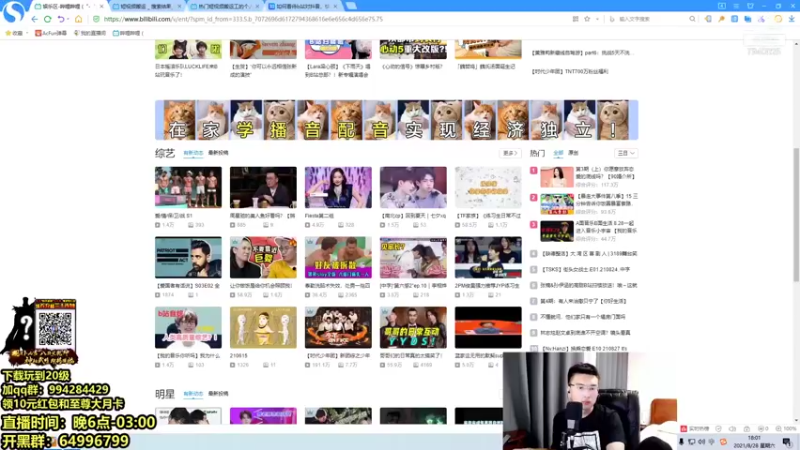Open the notification icon in taskbar corner

787,442
